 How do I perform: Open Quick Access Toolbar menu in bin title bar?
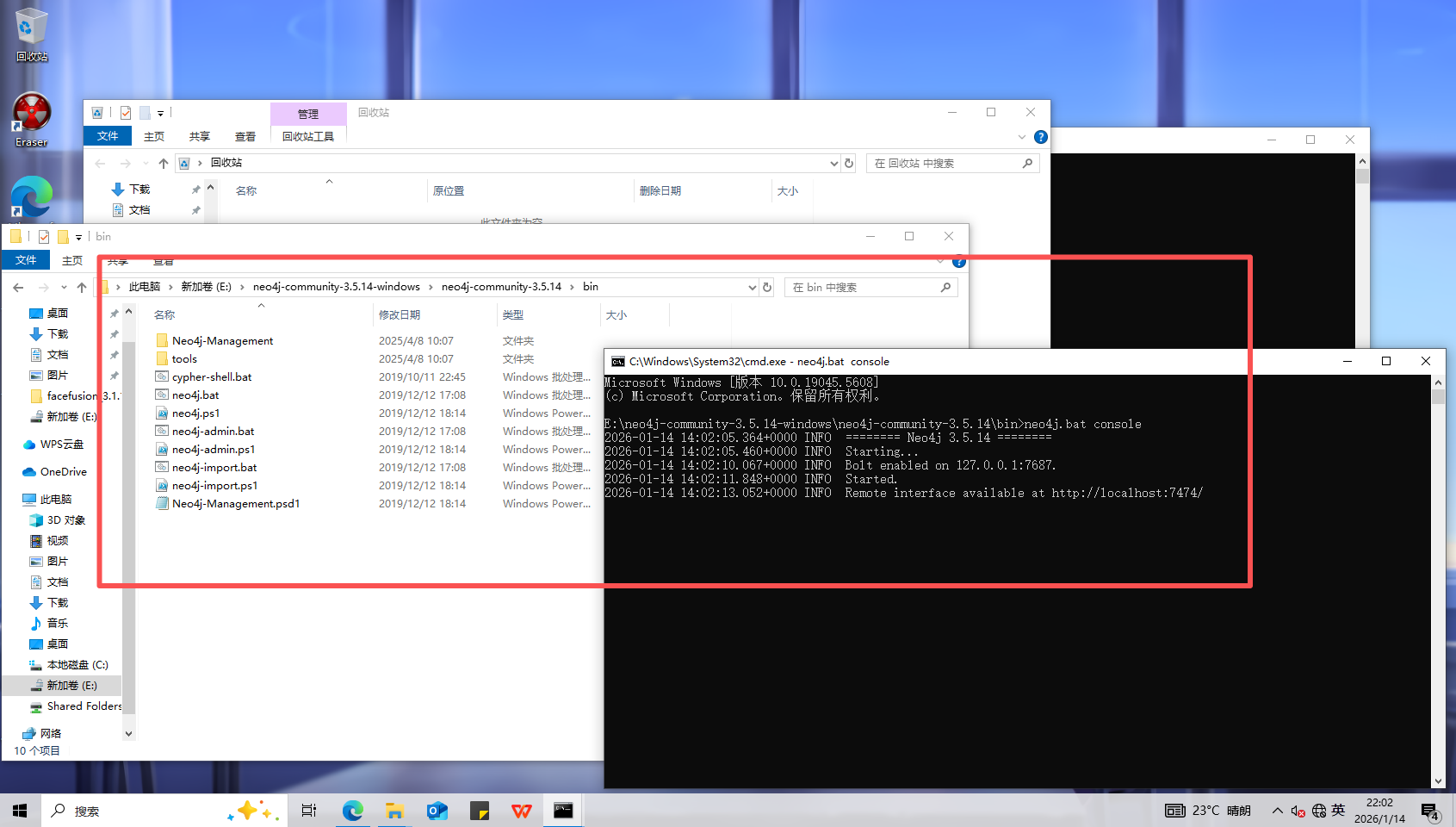coord(78,237)
